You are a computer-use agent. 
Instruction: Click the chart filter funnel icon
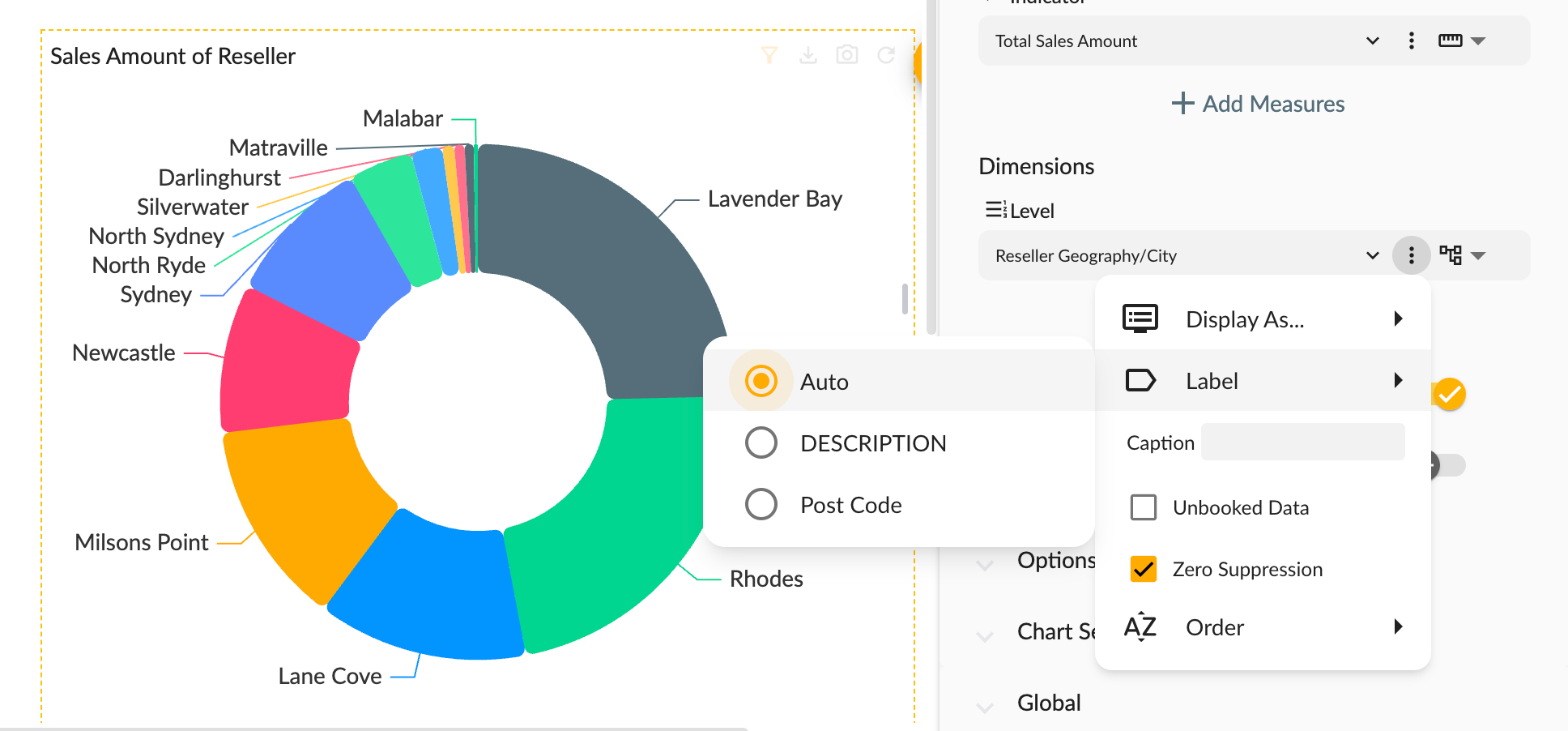click(769, 55)
